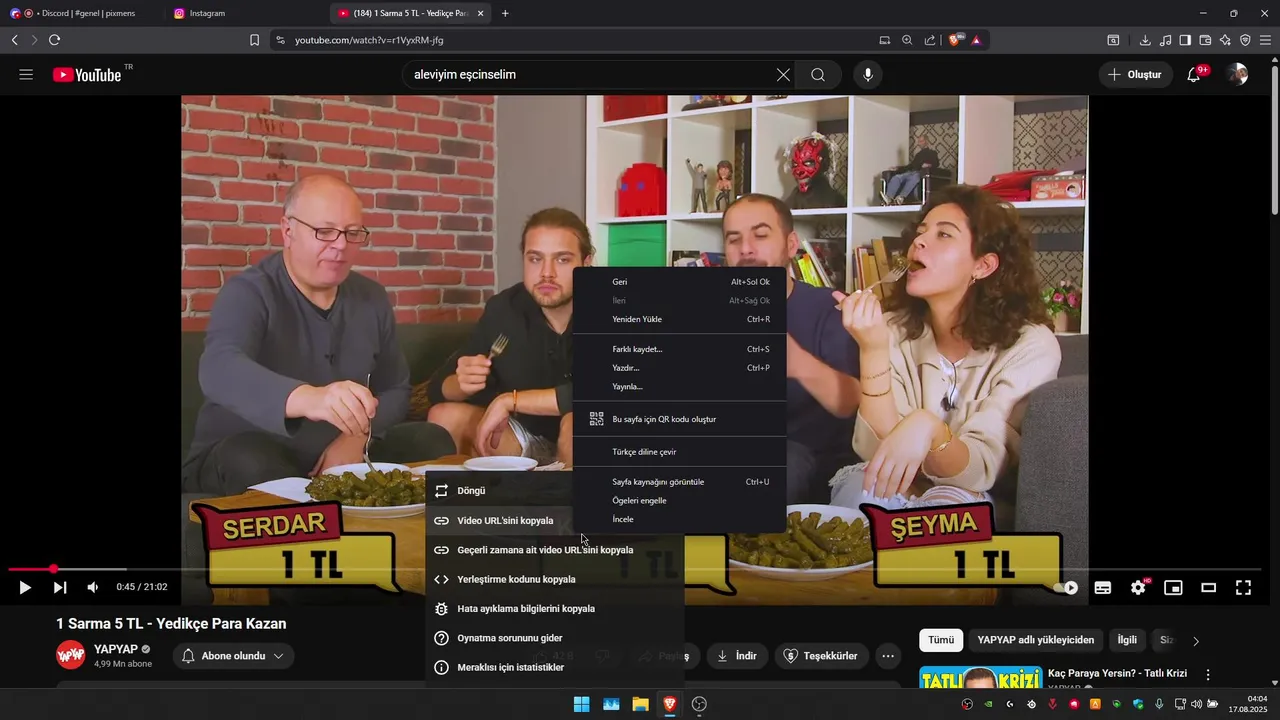Open Kaç Paraya Yersin video options
Viewport: 1280px width, 720px height.
[x=1208, y=675]
